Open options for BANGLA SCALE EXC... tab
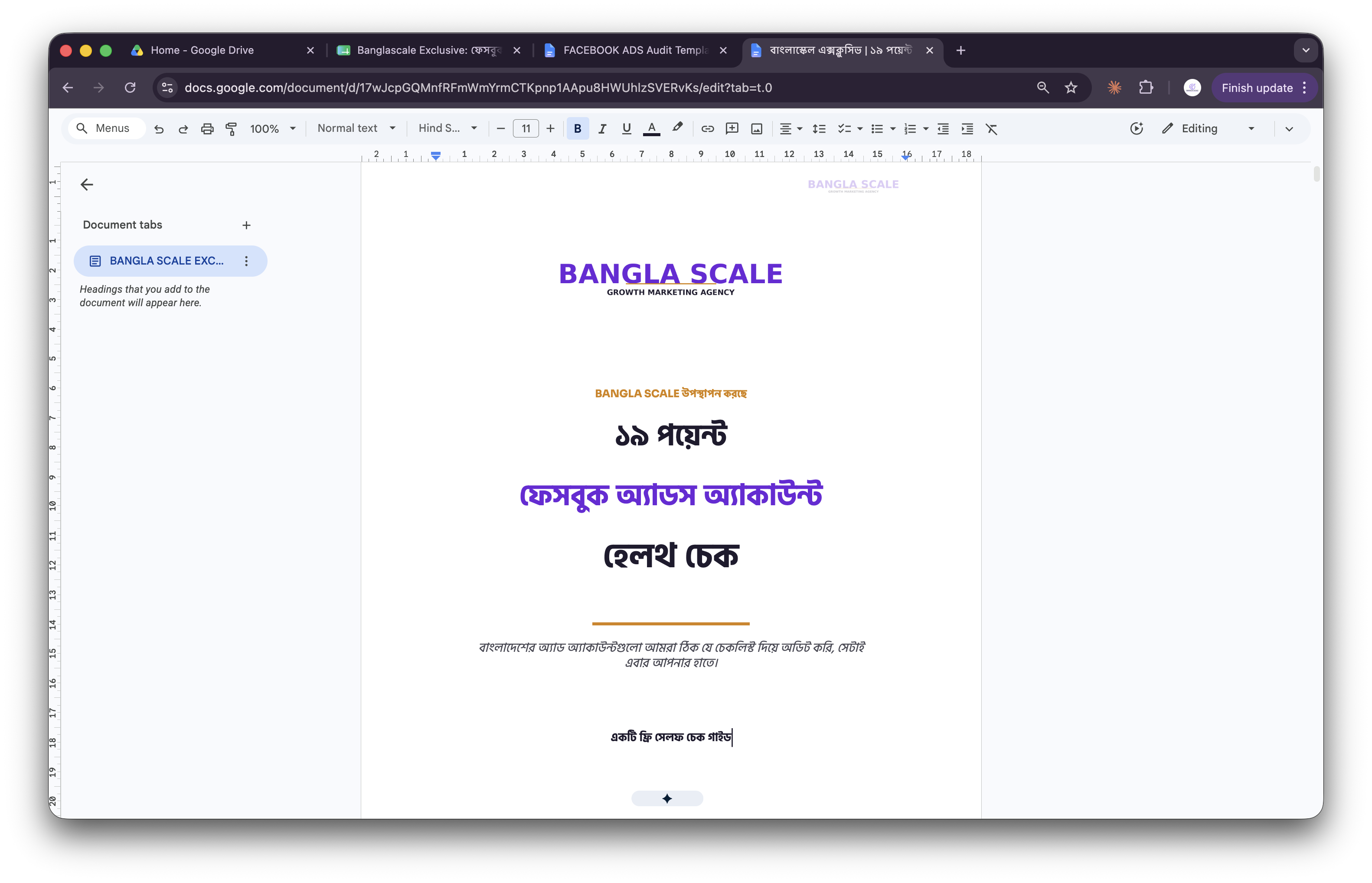The width and height of the screenshot is (1372, 883). (x=246, y=261)
